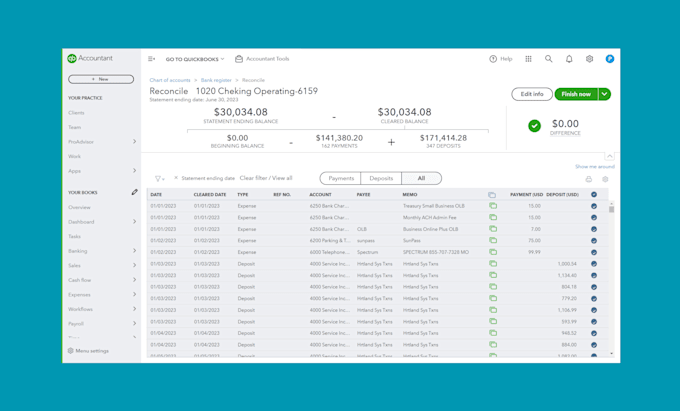Click the hamburger menu collapse icon
This screenshot has height=411, width=680.
152,59
